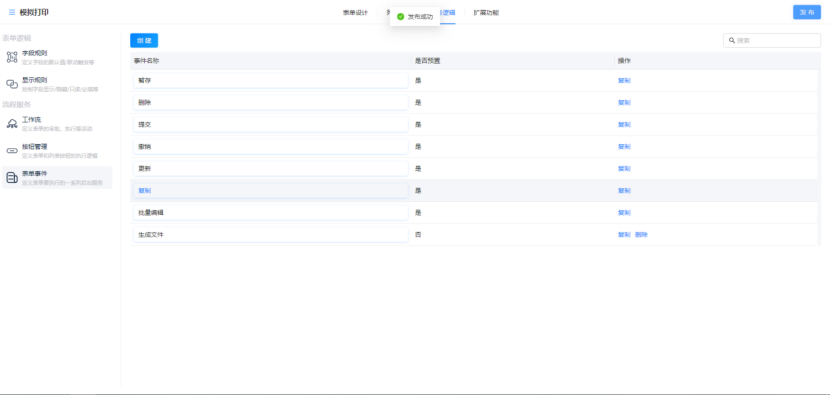Focus the 搜索 input field
The image size is (830, 395).
click(x=772, y=40)
